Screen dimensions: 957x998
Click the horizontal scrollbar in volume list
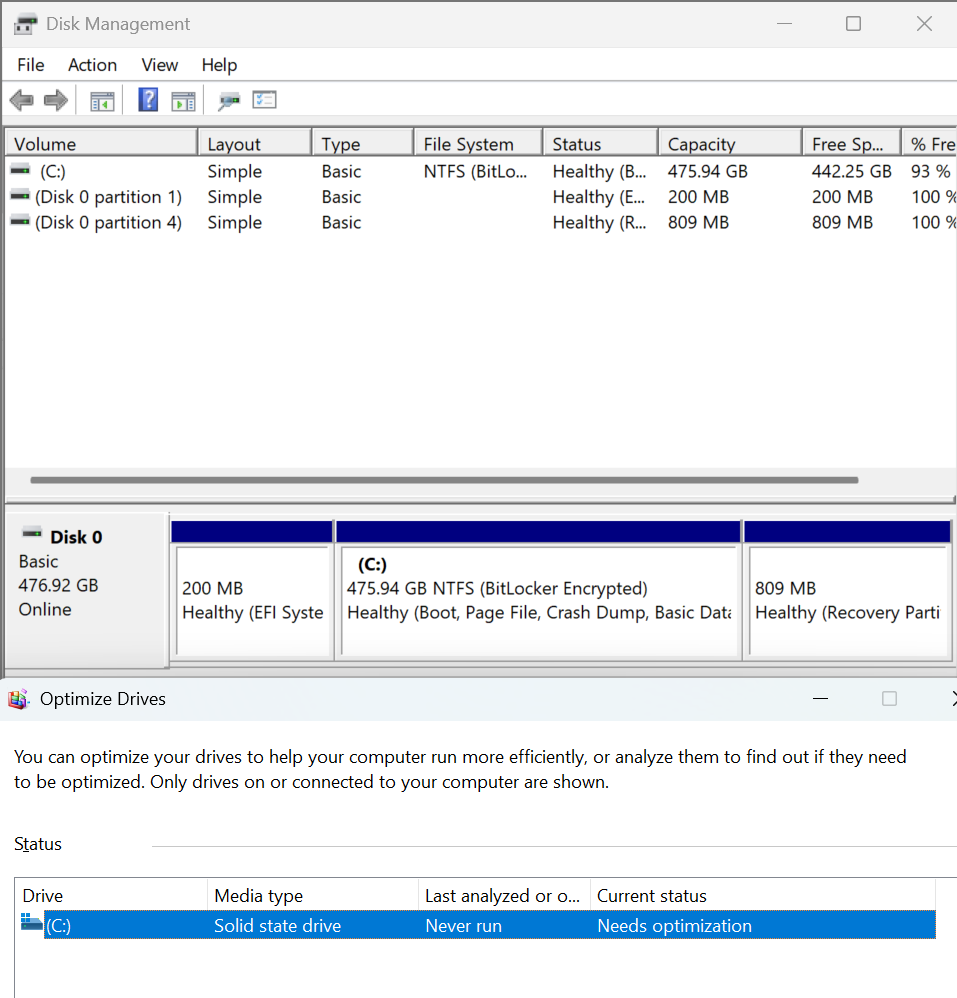pyautogui.click(x=444, y=480)
